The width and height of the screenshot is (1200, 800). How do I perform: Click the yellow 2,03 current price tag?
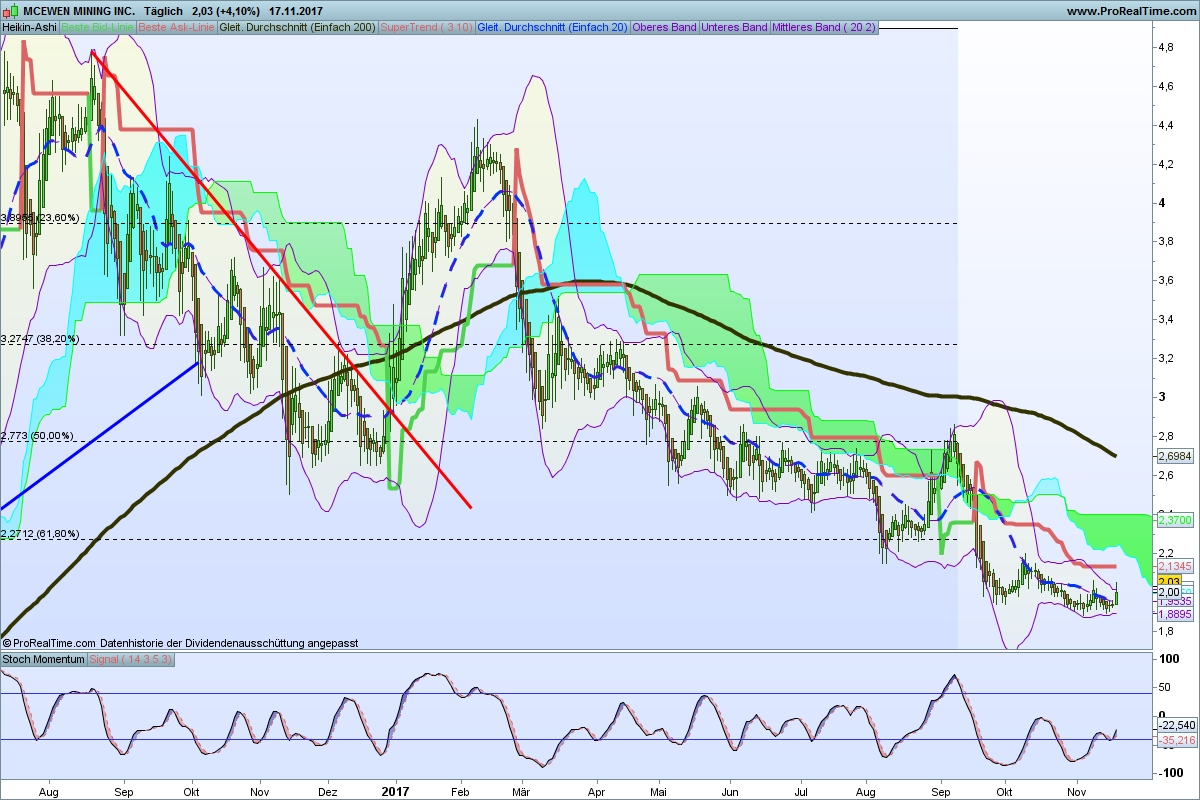click(1168, 581)
